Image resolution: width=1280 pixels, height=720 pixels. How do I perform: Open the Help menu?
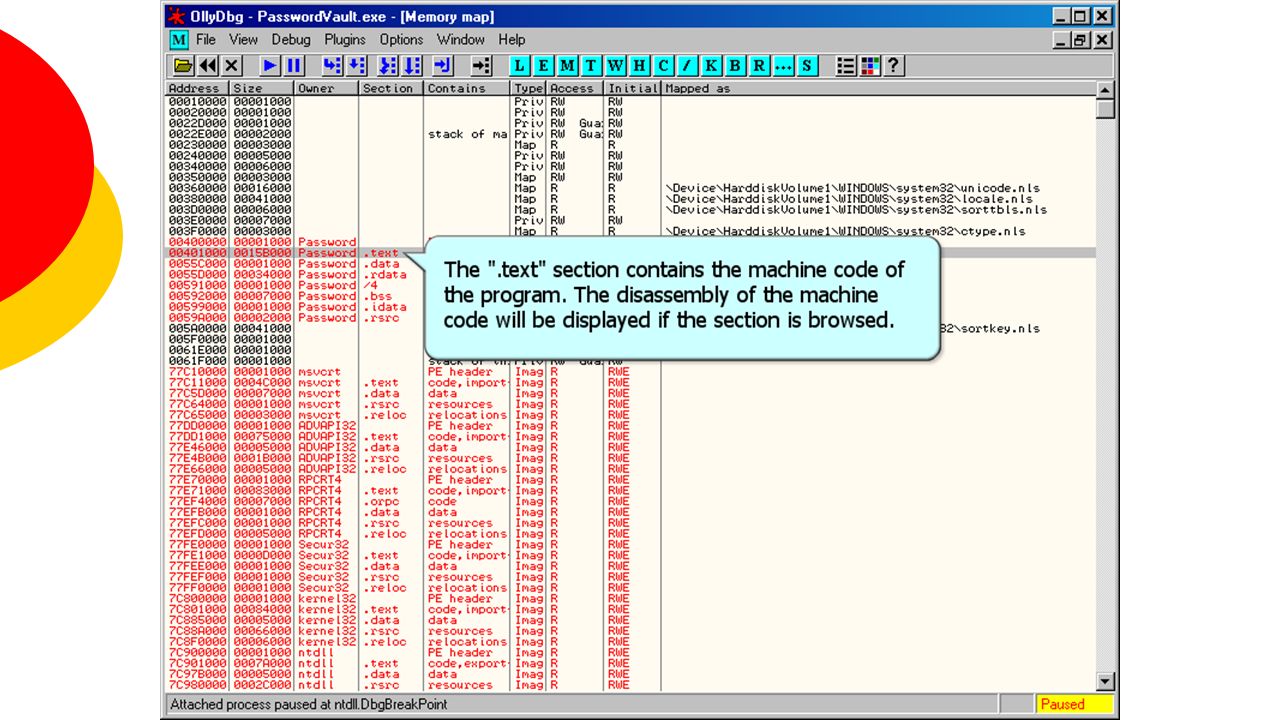click(x=511, y=40)
